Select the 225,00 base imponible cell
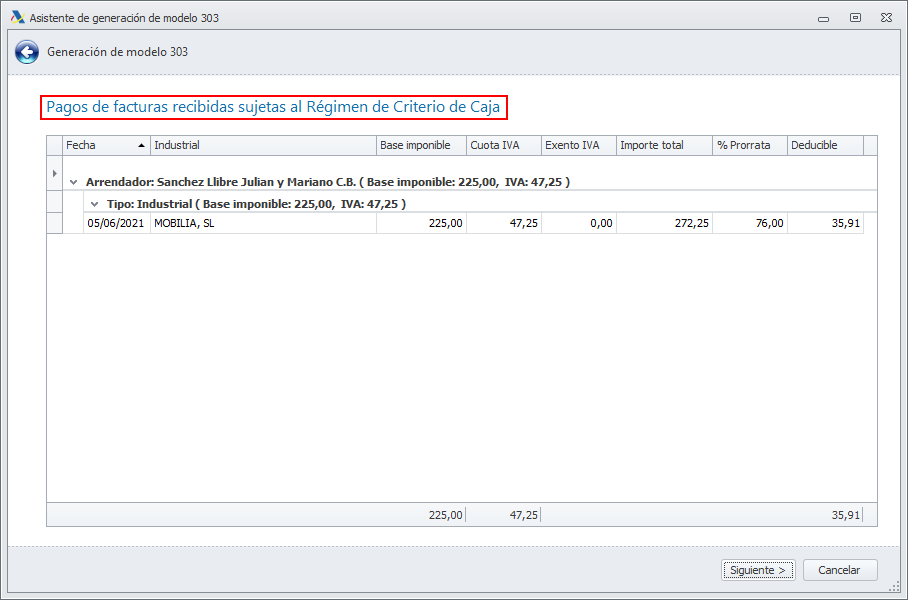The width and height of the screenshot is (908, 600). [x=422, y=223]
